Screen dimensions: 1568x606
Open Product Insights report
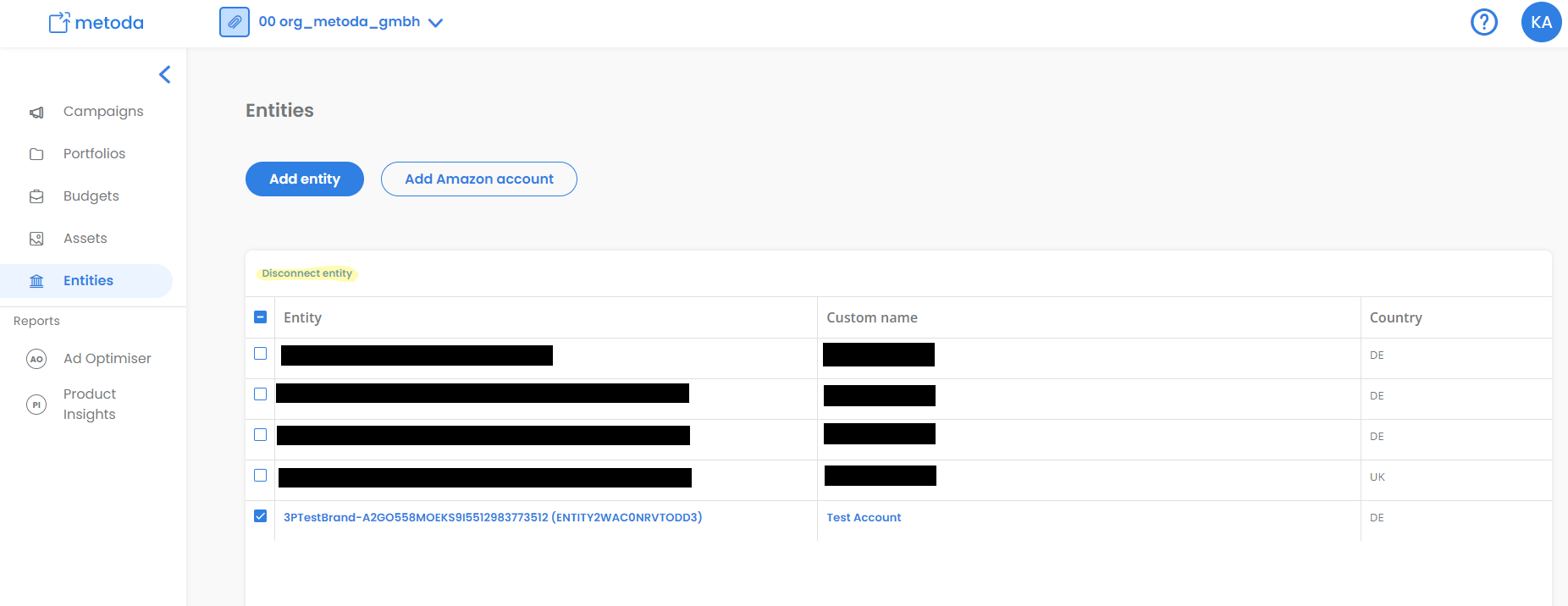pyautogui.click(x=90, y=405)
